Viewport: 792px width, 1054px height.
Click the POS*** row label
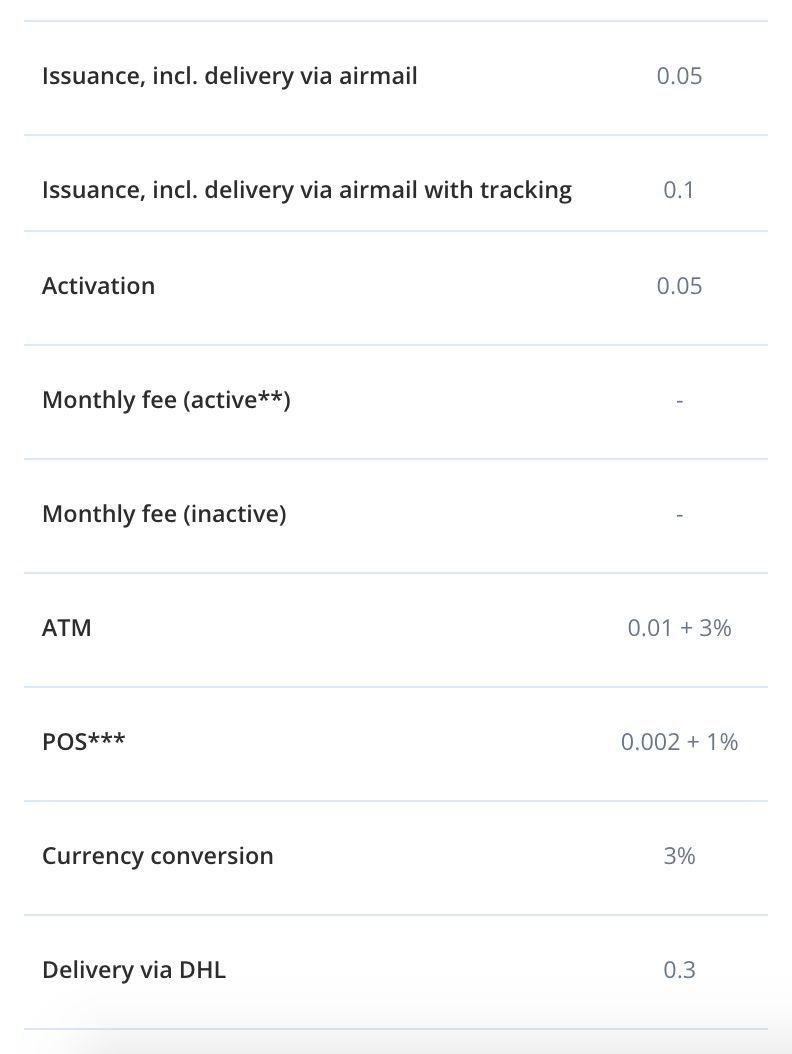[x=83, y=742]
